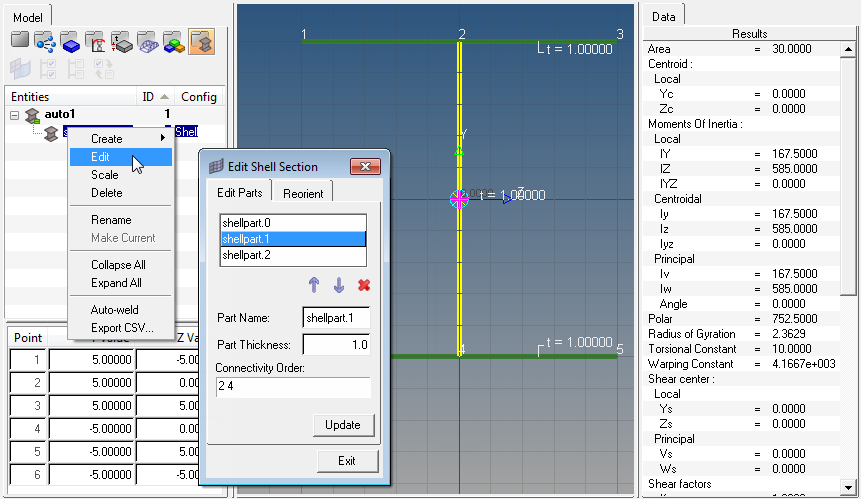Click the wireframe mesh view icon

tap(148, 41)
